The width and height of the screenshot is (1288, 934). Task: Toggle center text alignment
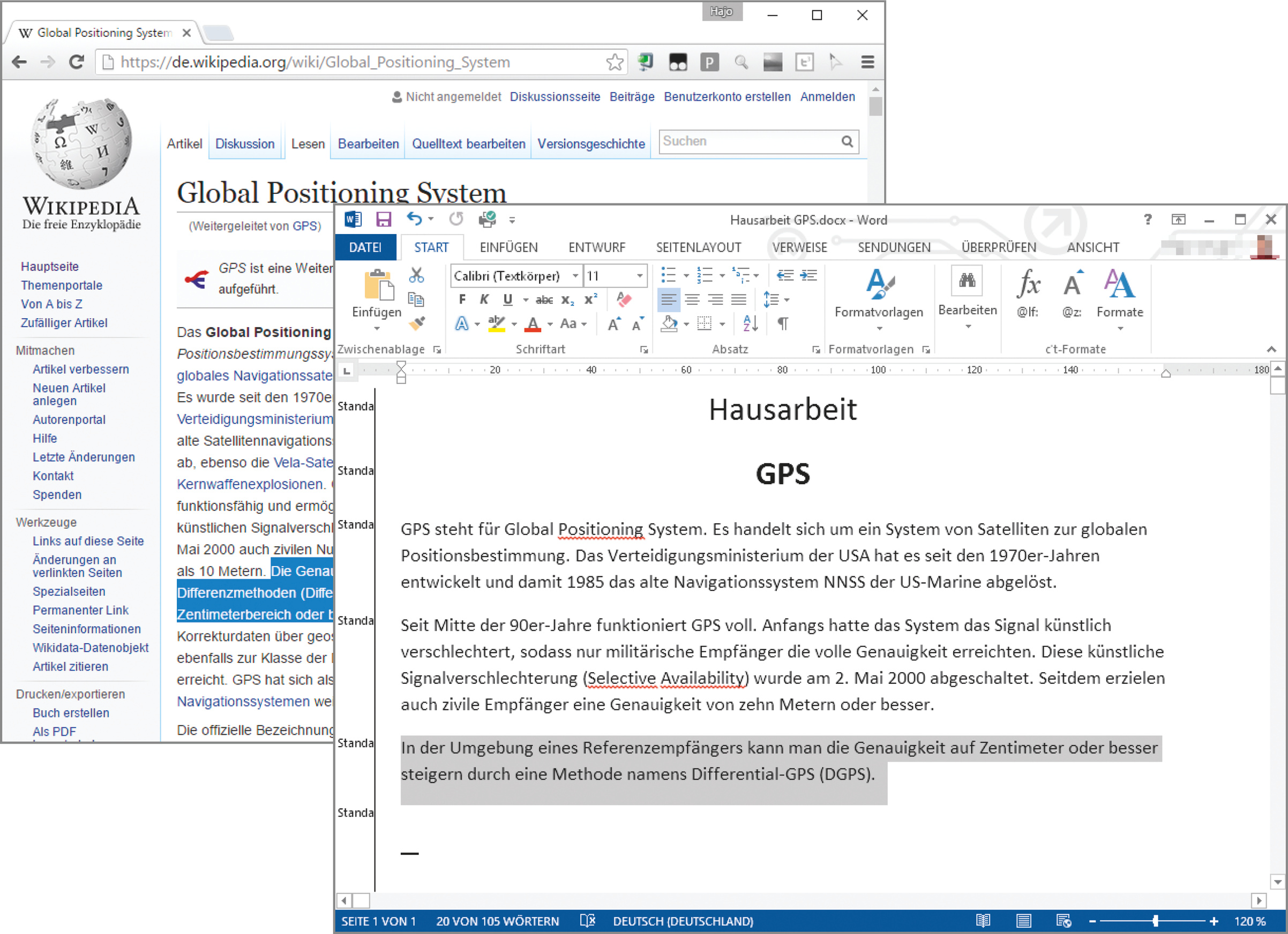[692, 300]
